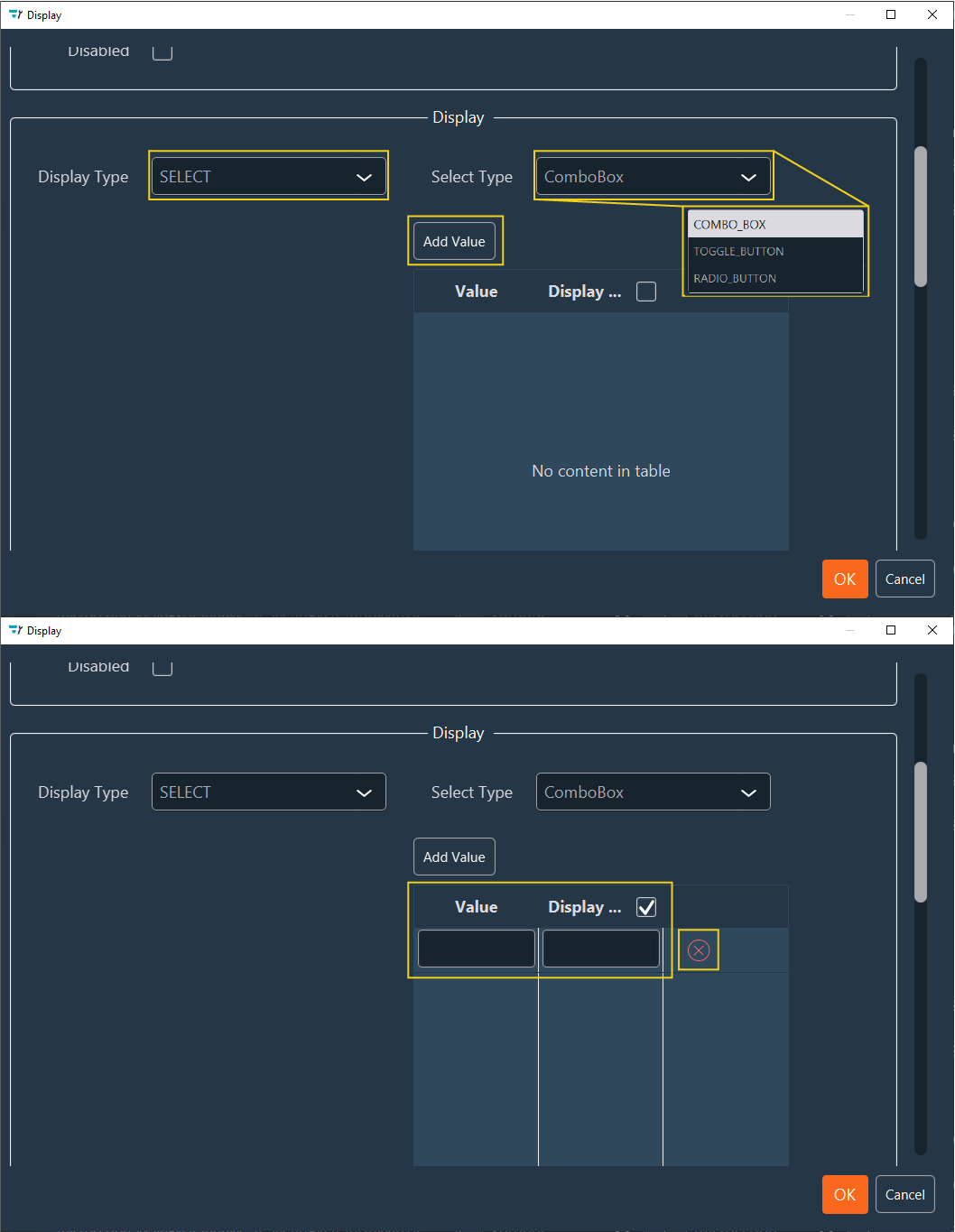Delete the table row via red X icon
This screenshot has width=955, height=1232.
(x=698, y=949)
